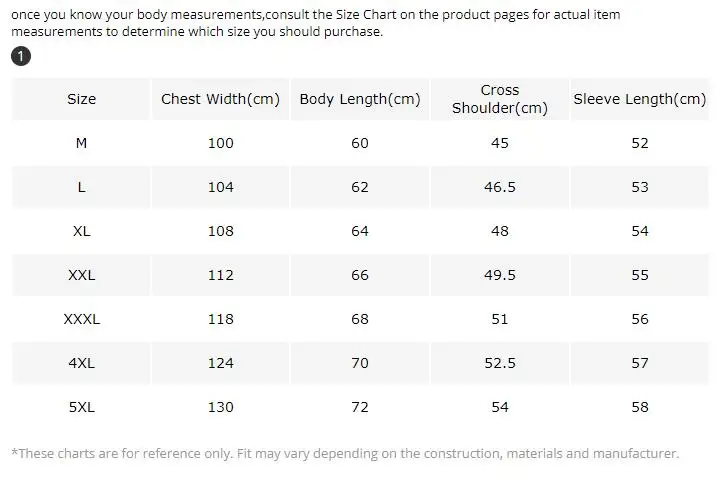Click the Body Length(cm) column header
The image size is (717, 487).
pyautogui.click(x=360, y=99)
